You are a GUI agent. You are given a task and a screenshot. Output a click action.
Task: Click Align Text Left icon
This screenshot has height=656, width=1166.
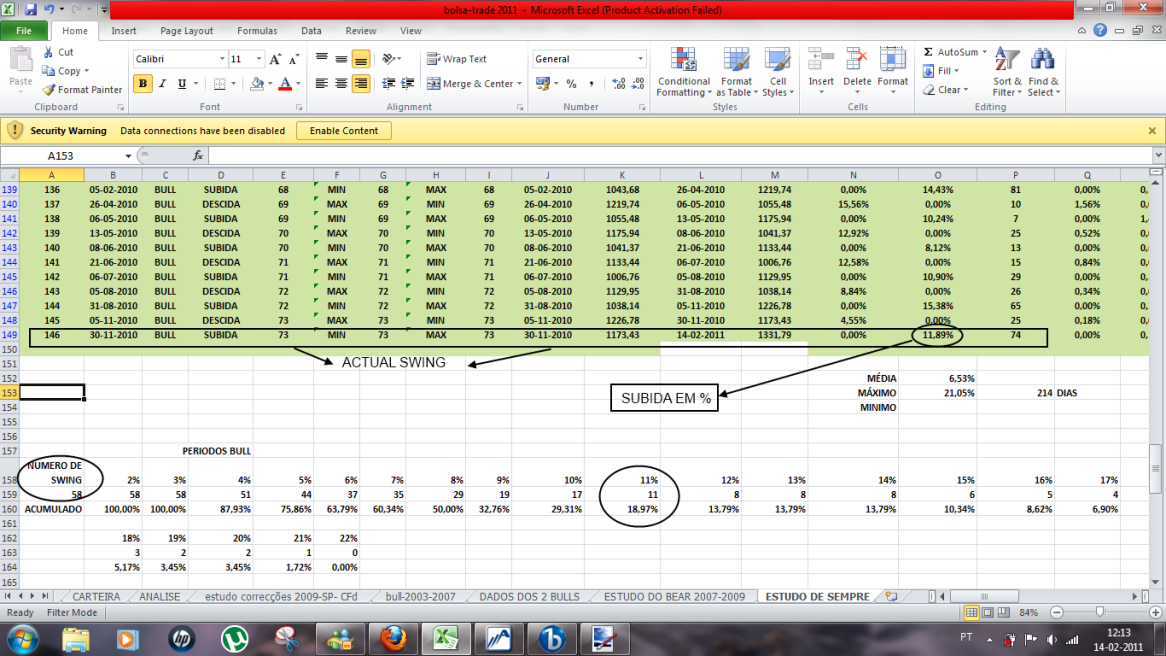[321, 83]
